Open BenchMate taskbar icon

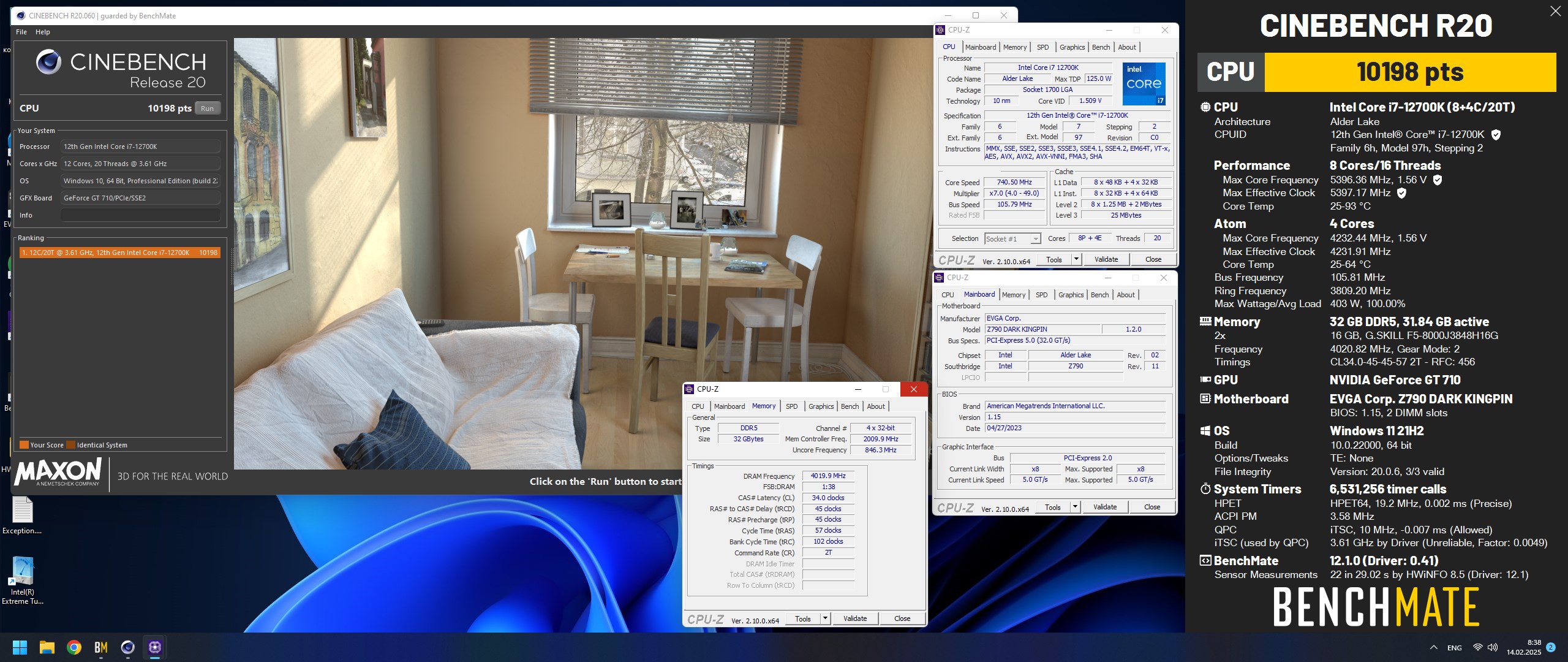pos(101,647)
